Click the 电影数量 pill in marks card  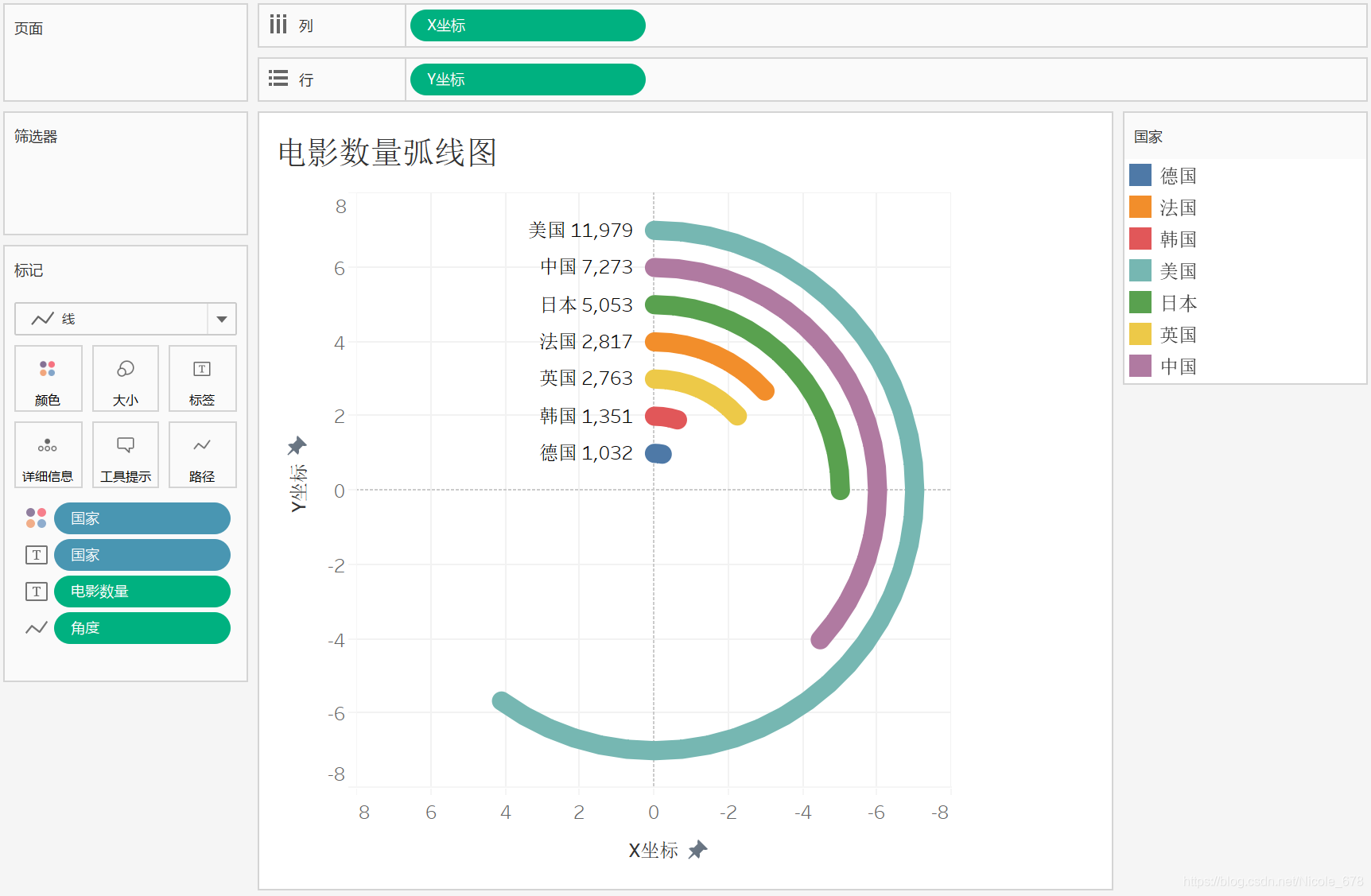click(142, 592)
